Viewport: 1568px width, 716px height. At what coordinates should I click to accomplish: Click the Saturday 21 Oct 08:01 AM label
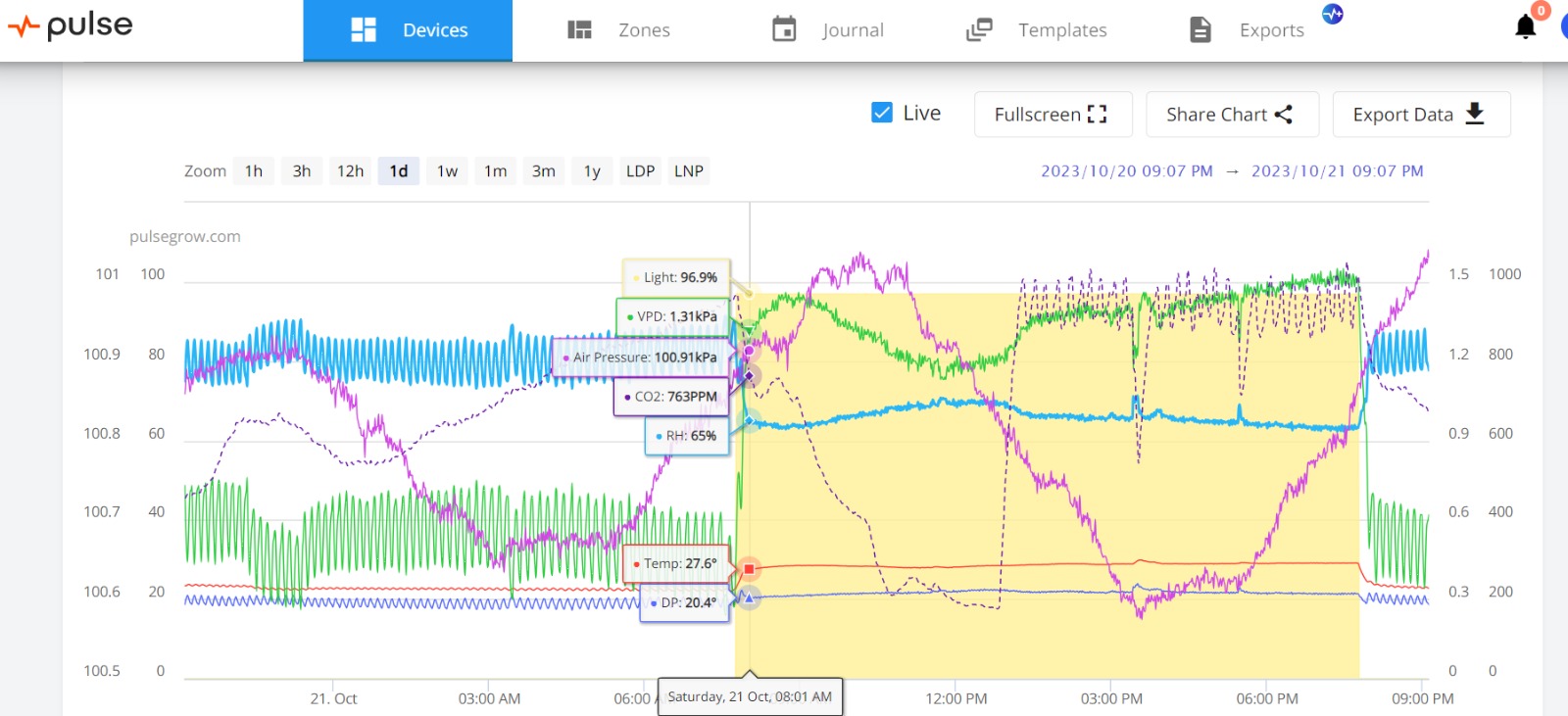tap(750, 697)
